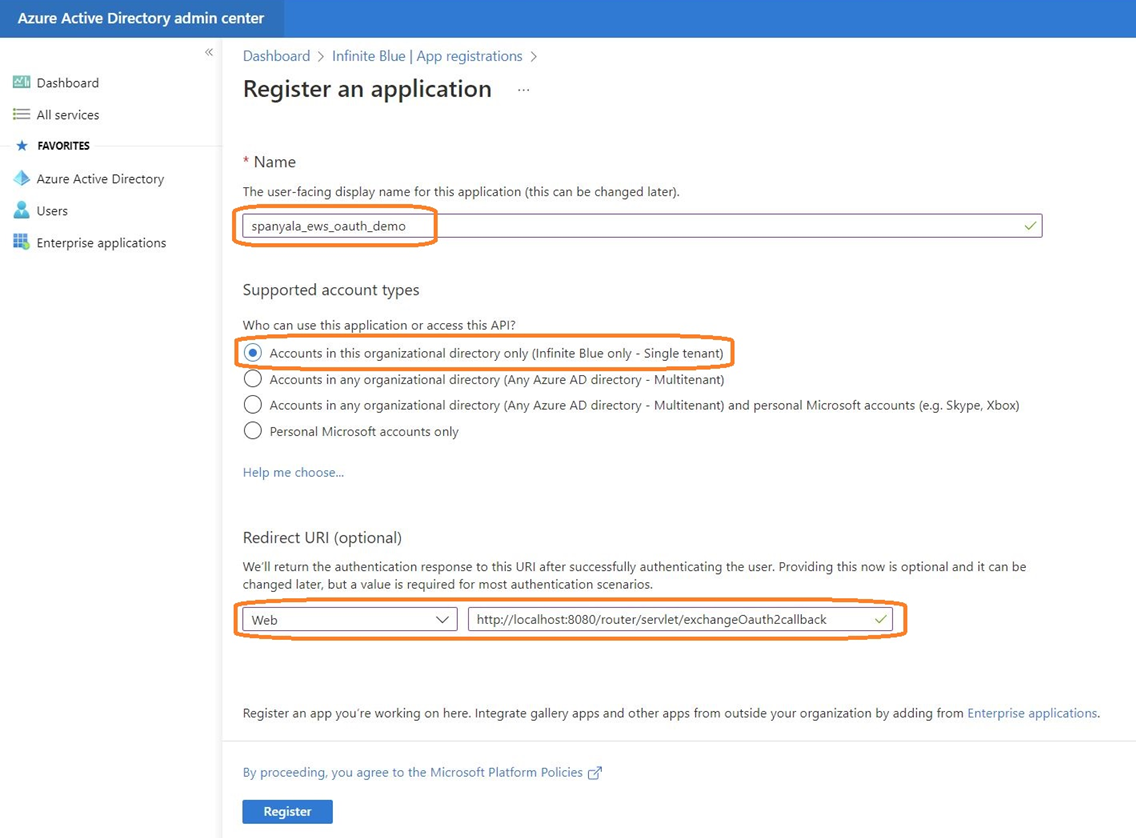The width and height of the screenshot is (1136, 838).
Task: Open the ellipsis menu beside Register an application
Action: pos(523,90)
